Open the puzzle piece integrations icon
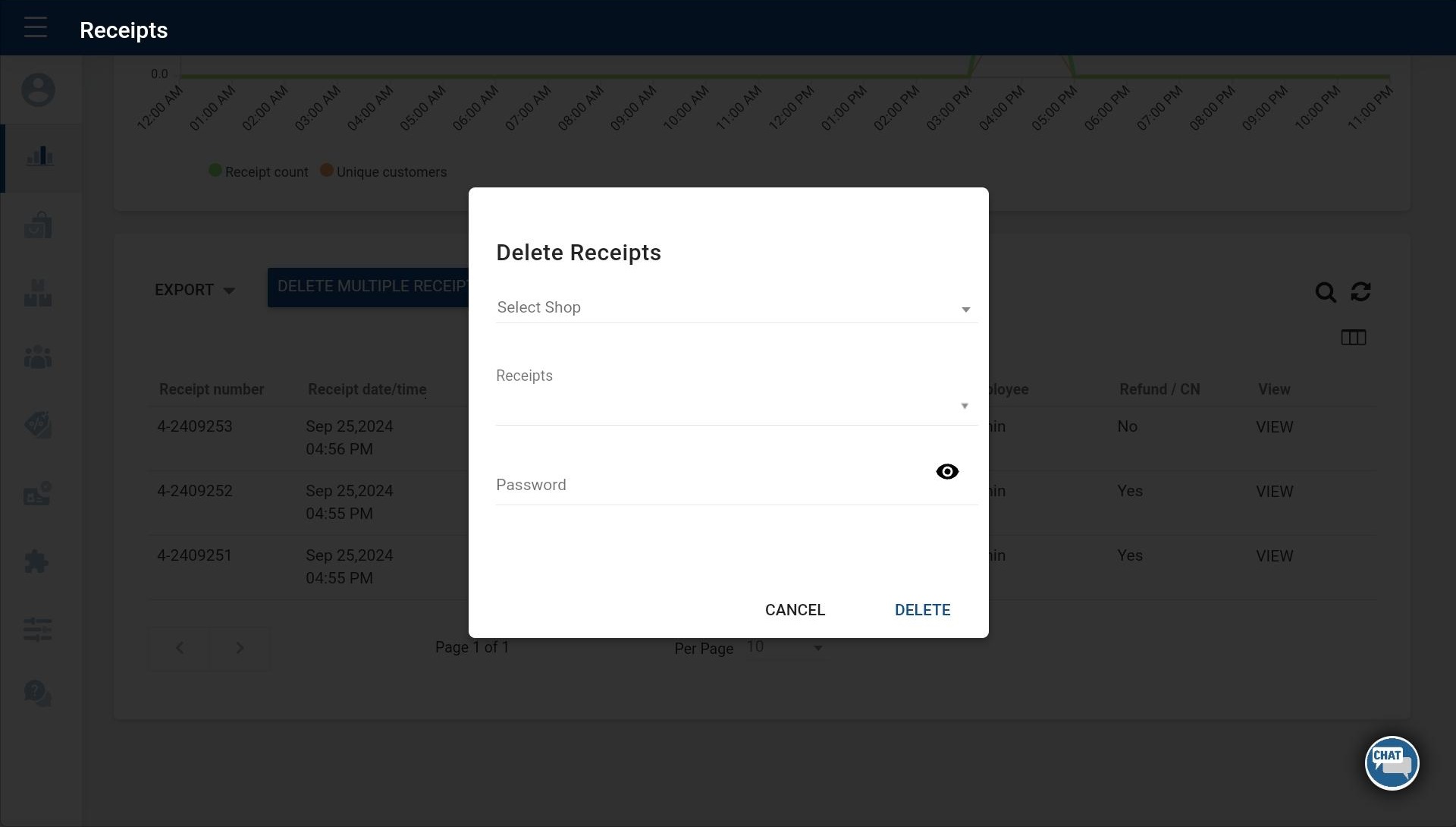 (x=36, y=561)
